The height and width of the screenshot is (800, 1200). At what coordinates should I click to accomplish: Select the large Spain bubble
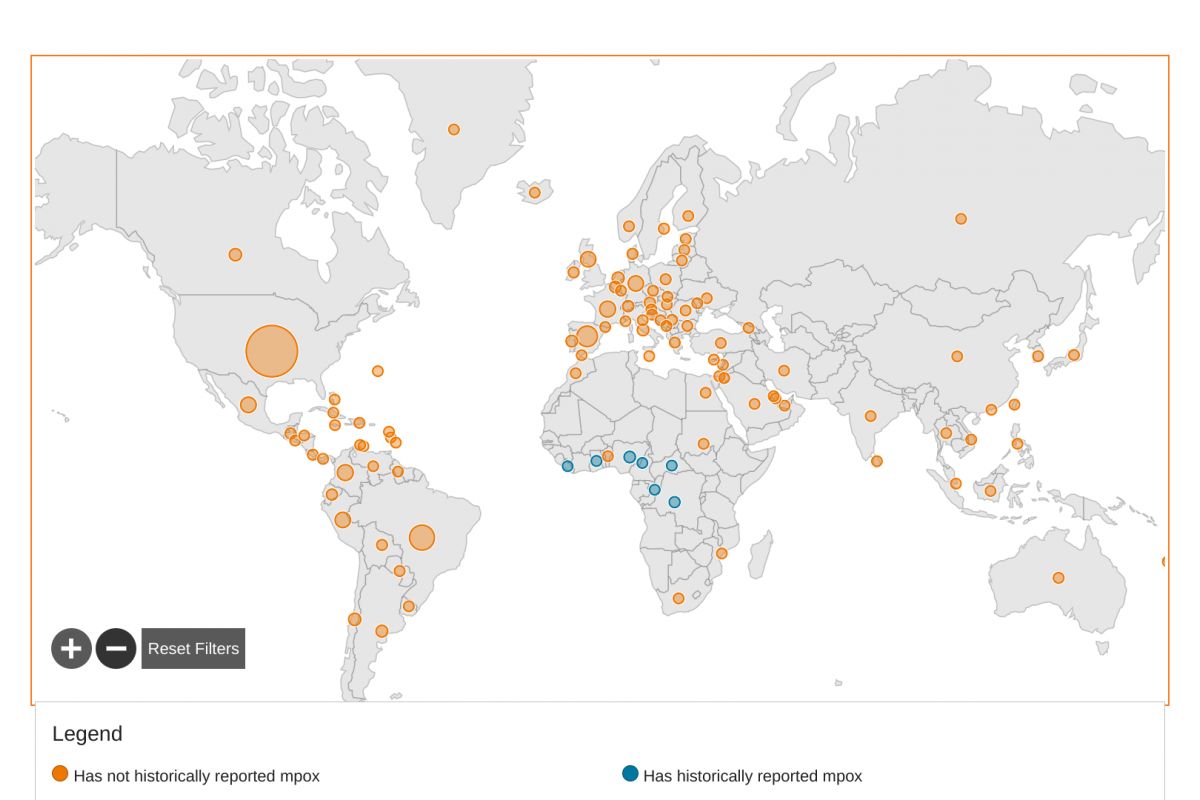click(x=587, y=336)
